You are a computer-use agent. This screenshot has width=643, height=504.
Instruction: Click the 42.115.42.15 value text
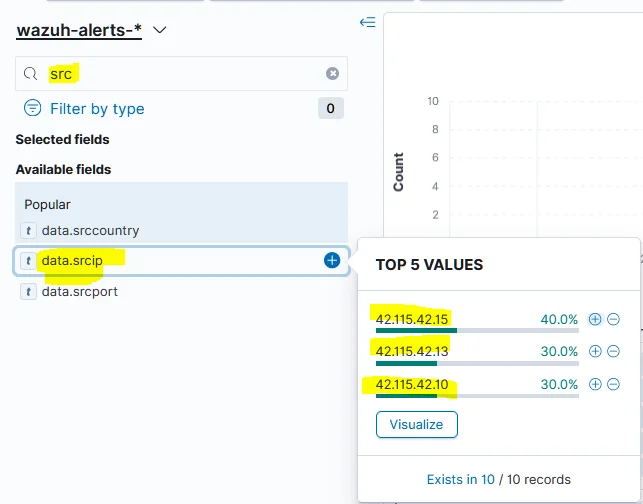click(412, 319)
